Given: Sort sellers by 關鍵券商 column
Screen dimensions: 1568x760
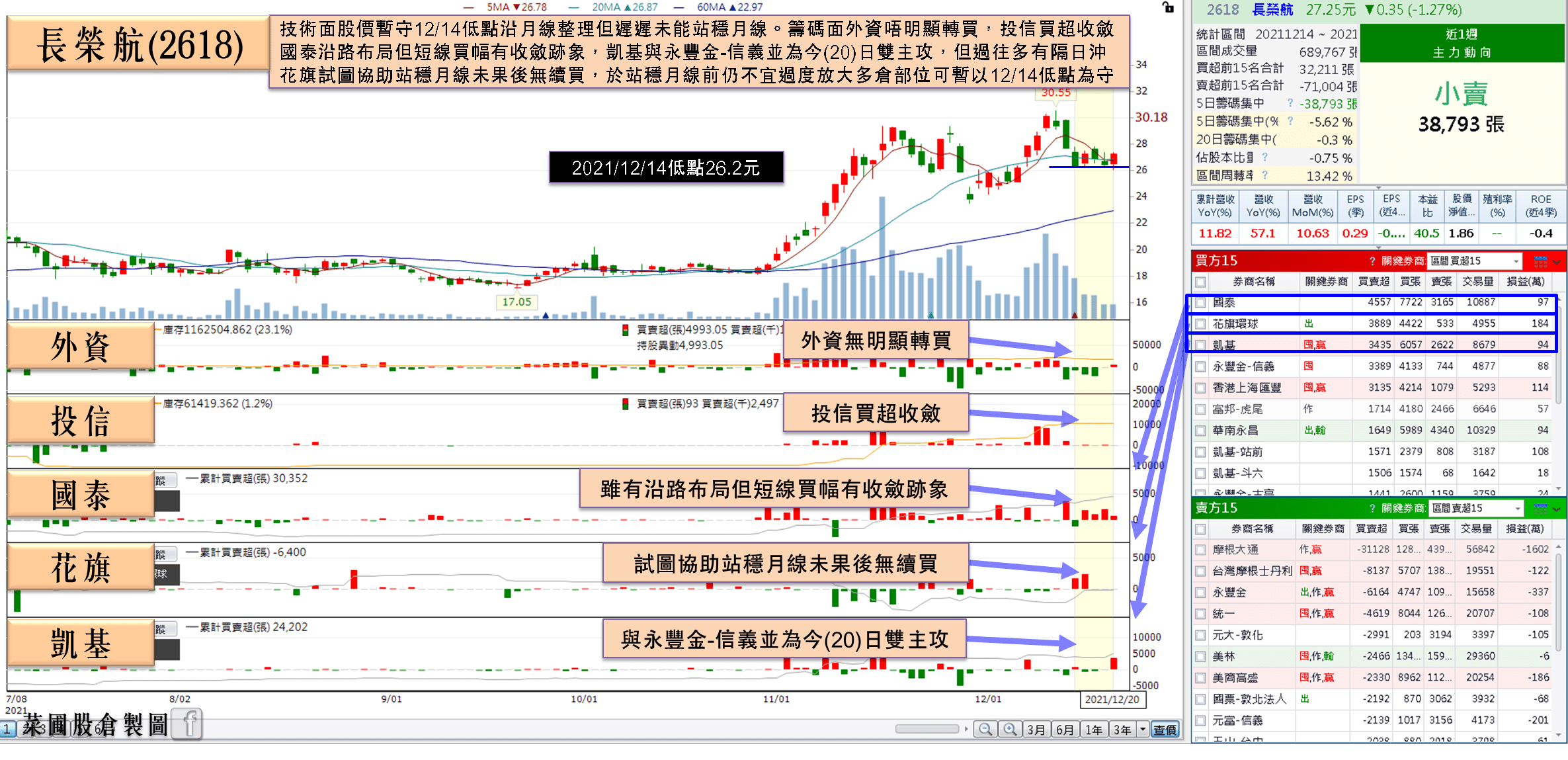Looking at the screenshot, I should (x=1323, y=529).
